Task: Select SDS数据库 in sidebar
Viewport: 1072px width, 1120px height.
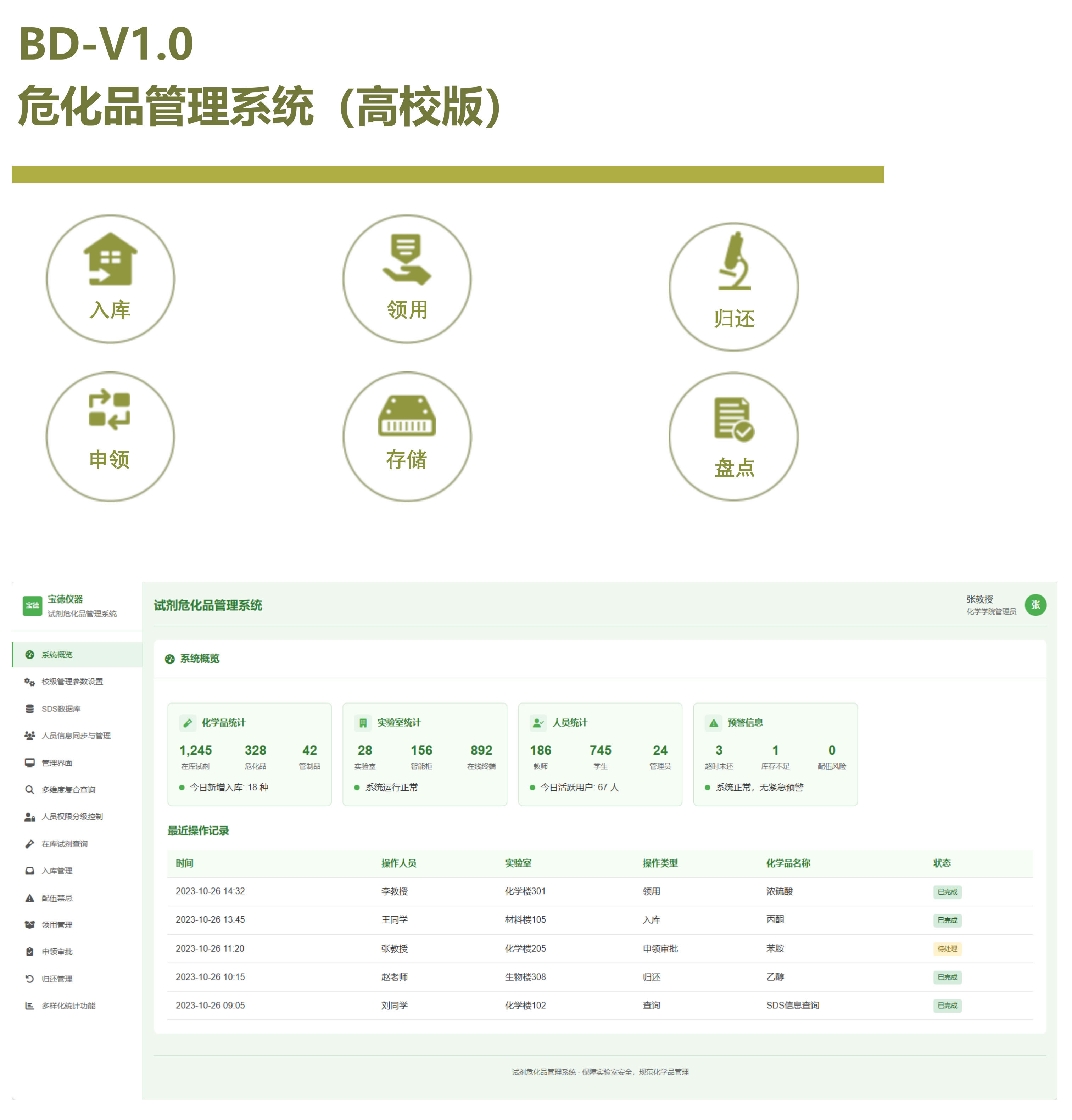Action: (61, 709)
